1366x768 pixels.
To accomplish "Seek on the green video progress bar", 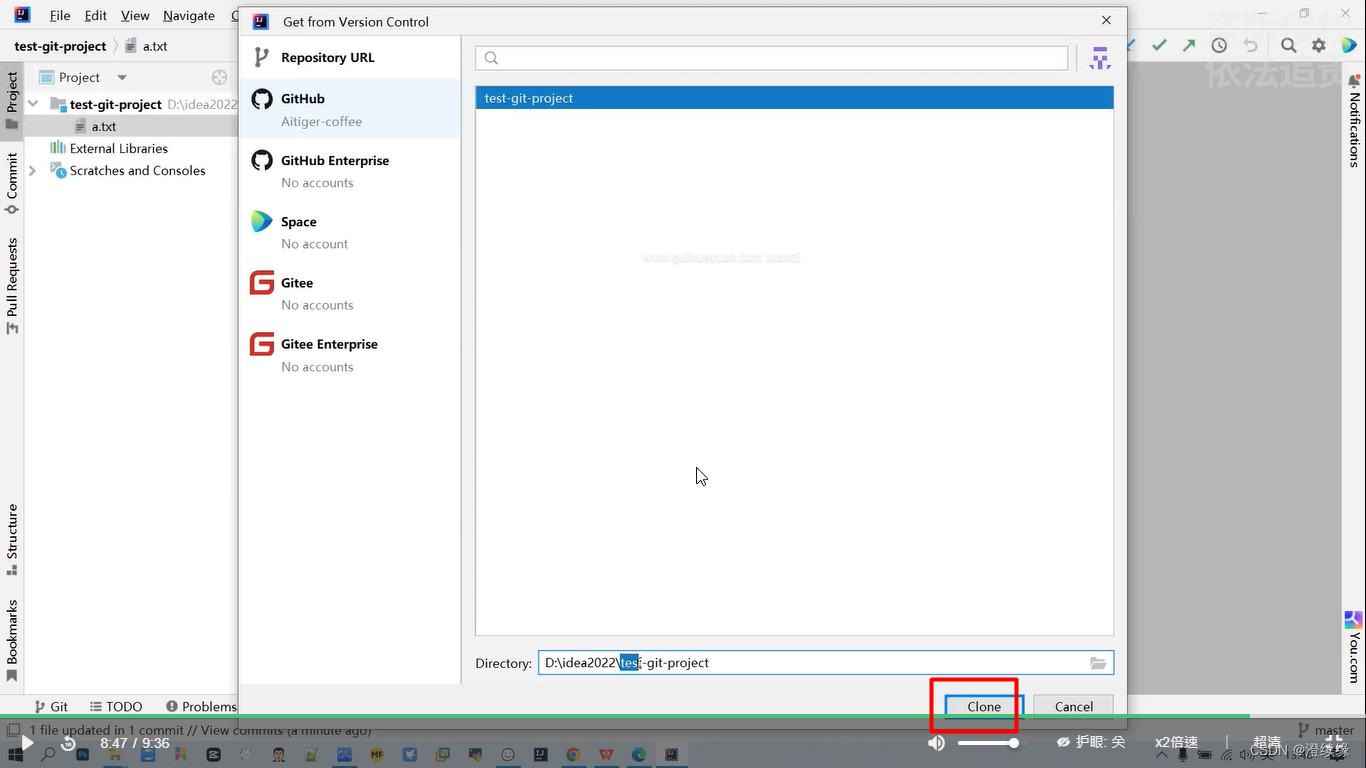I will [683, 716].
